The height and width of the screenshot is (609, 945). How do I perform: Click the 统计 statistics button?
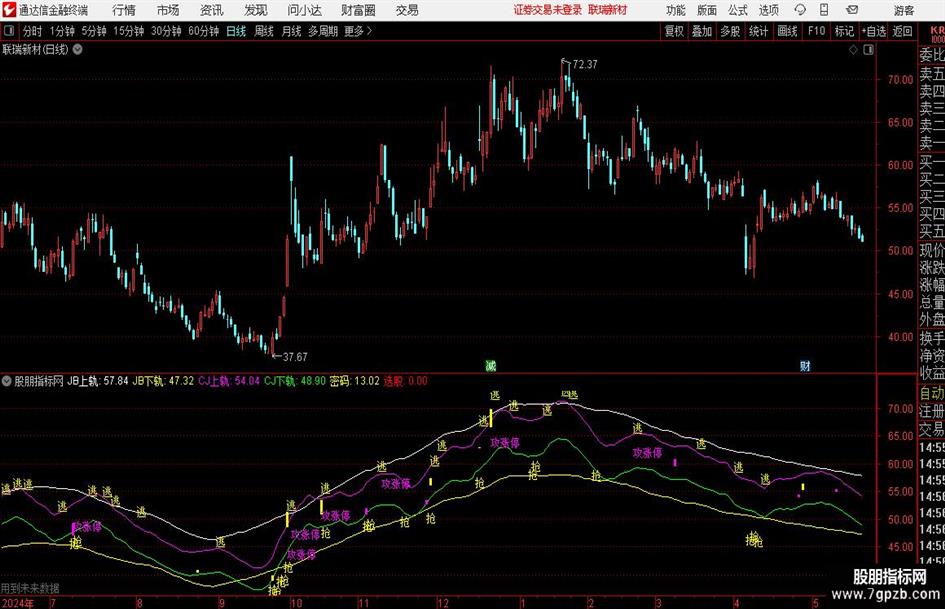[758, 31]
